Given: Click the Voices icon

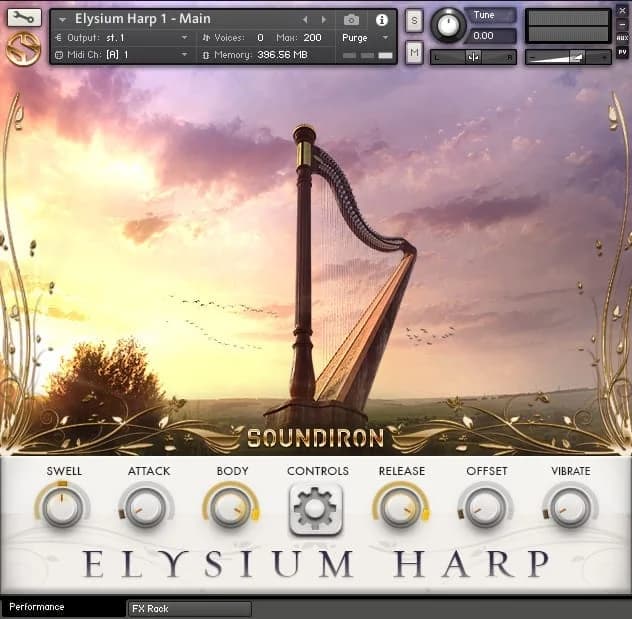Looking at the screenshot, I should pyautogui.click(x=206, y=38).
